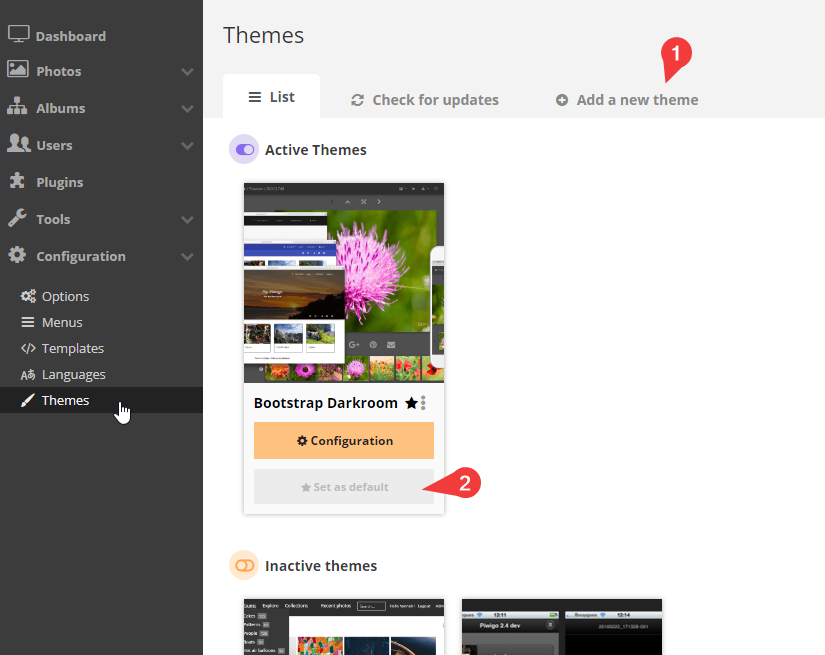Screen dimensions: 825x655
Task: Collapse the Configuration submenu chevron
Action: coord(187,257)
